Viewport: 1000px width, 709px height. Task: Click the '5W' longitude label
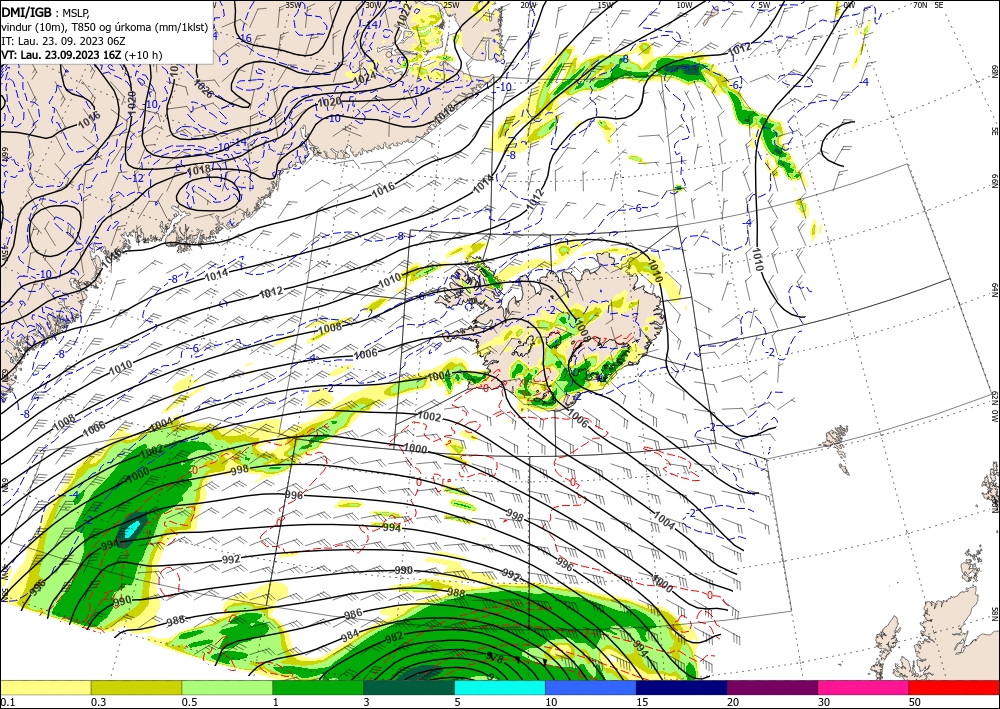click(x=764, y=5)
